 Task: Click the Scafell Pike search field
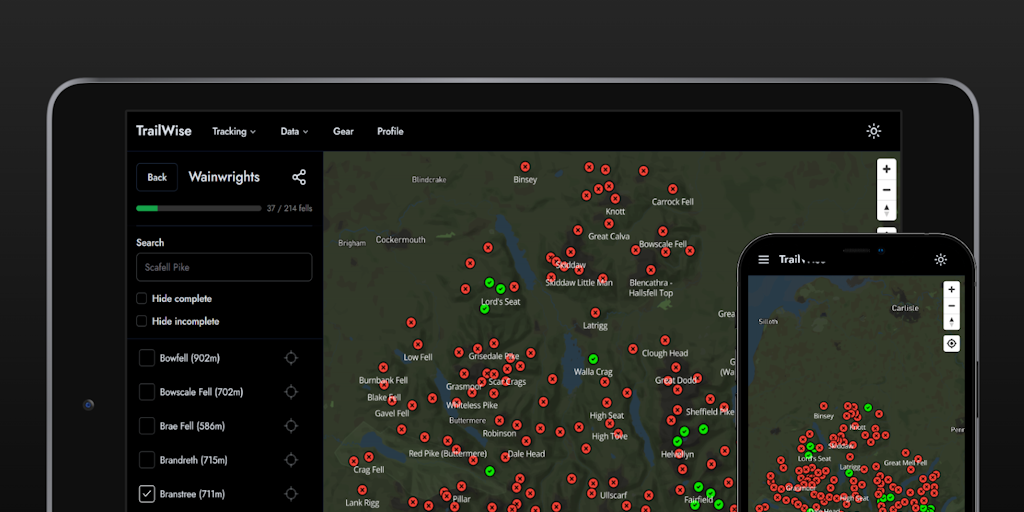224,267
